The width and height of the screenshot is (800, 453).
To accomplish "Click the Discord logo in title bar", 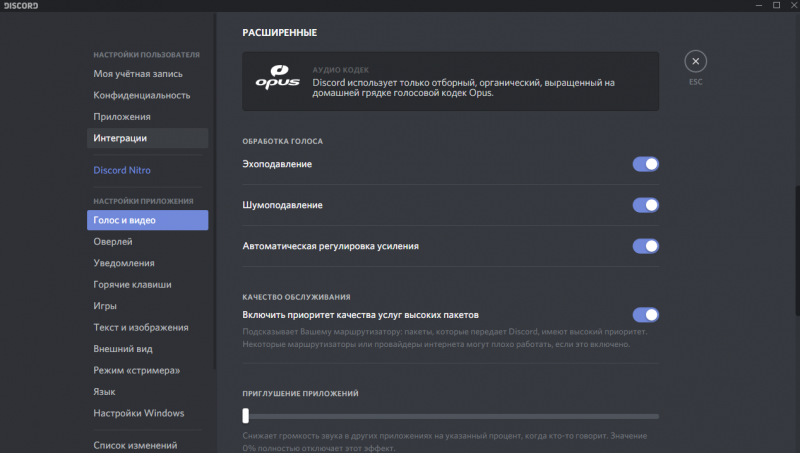I will pyautogui.click(x=21, y=6).
